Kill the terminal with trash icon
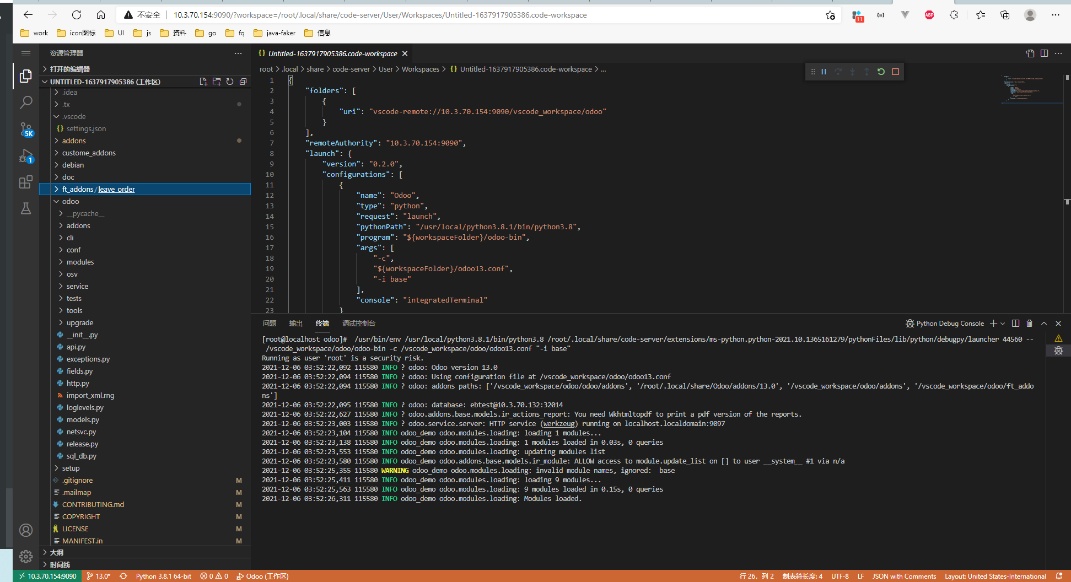Viewport: 1071px width, 582px height. (x=1029, y=323)
